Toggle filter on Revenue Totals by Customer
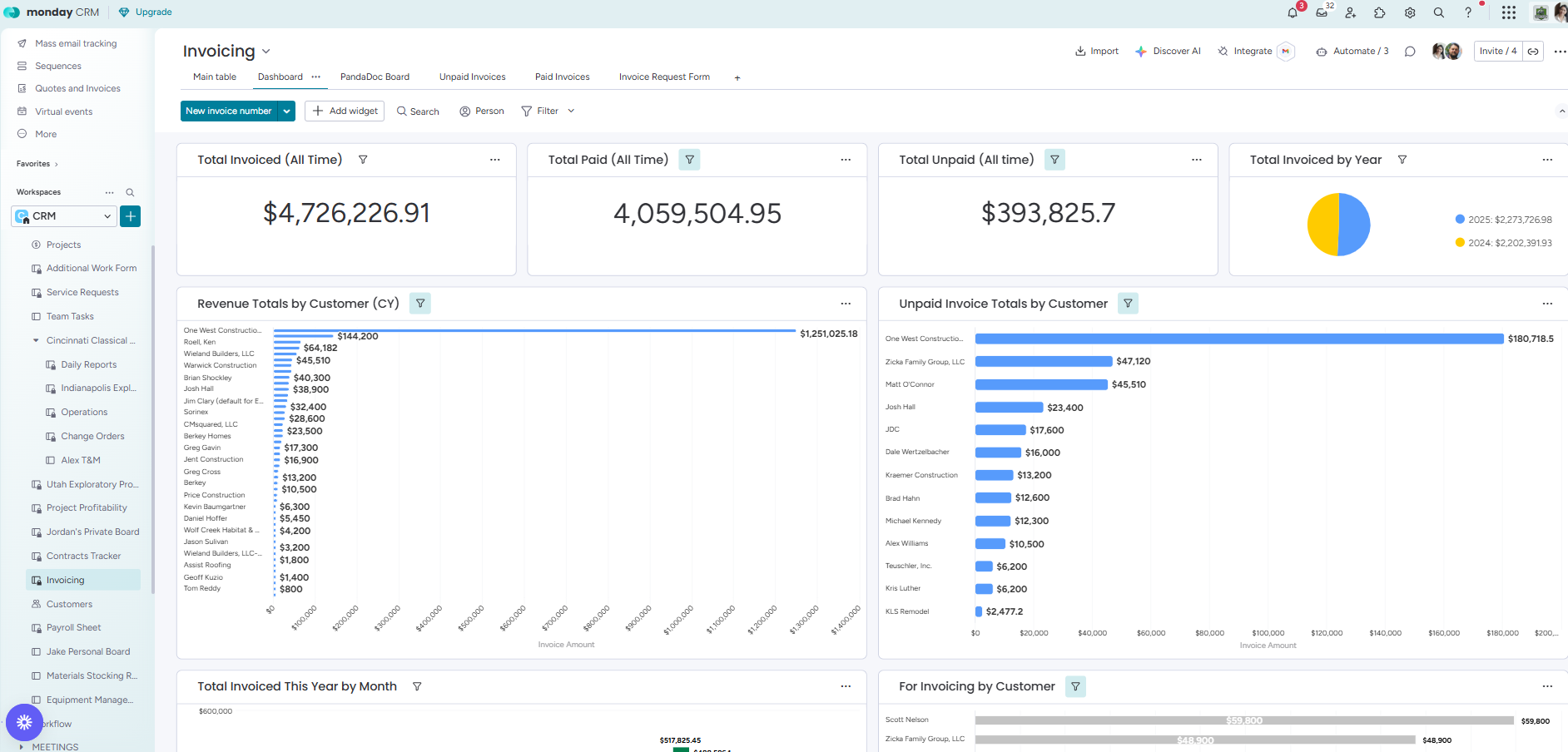 pyautogui.click(x=420, y=304)
